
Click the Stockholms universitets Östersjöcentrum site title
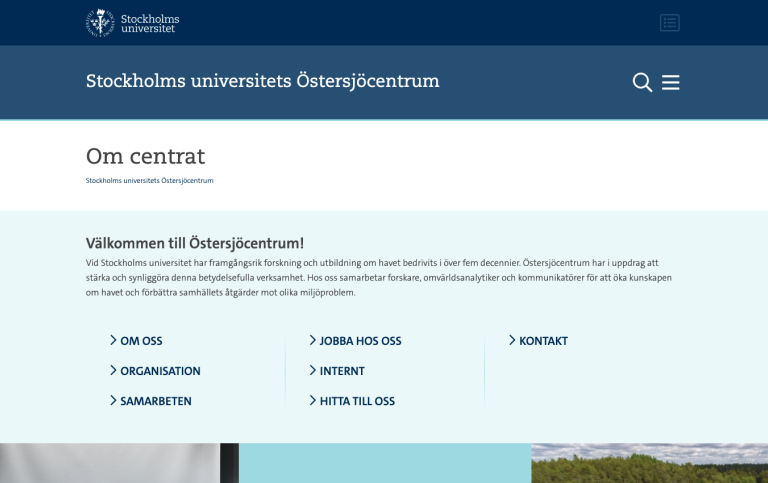coord(263,81)
